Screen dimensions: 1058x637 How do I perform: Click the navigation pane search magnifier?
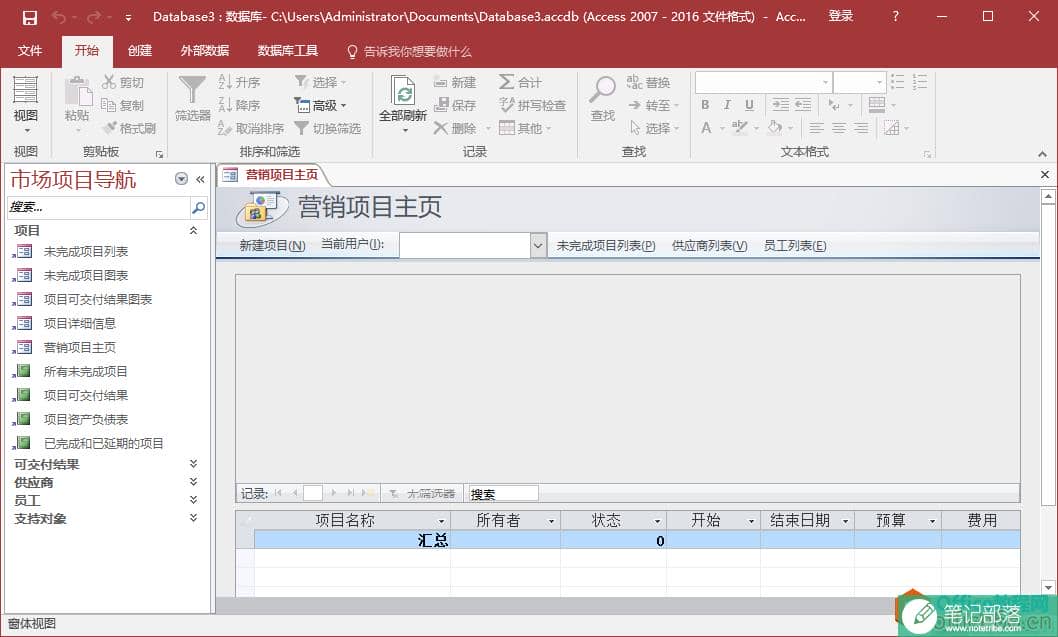(x=198, y=207)
